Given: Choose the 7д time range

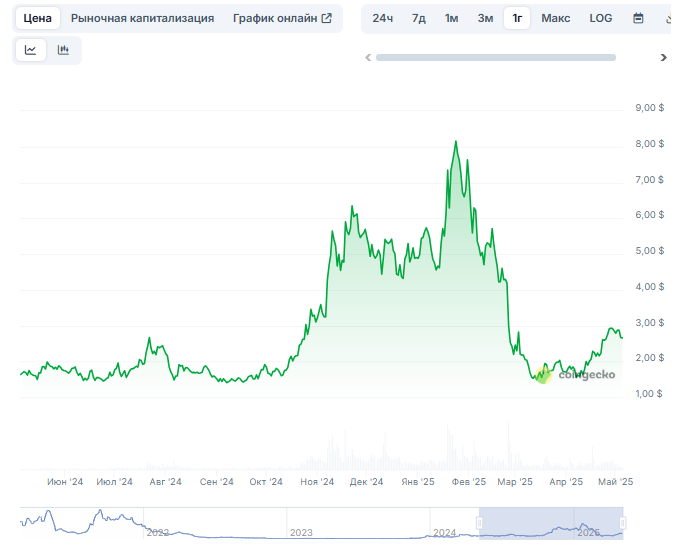Looking at the screenshot, I should 419,18.
